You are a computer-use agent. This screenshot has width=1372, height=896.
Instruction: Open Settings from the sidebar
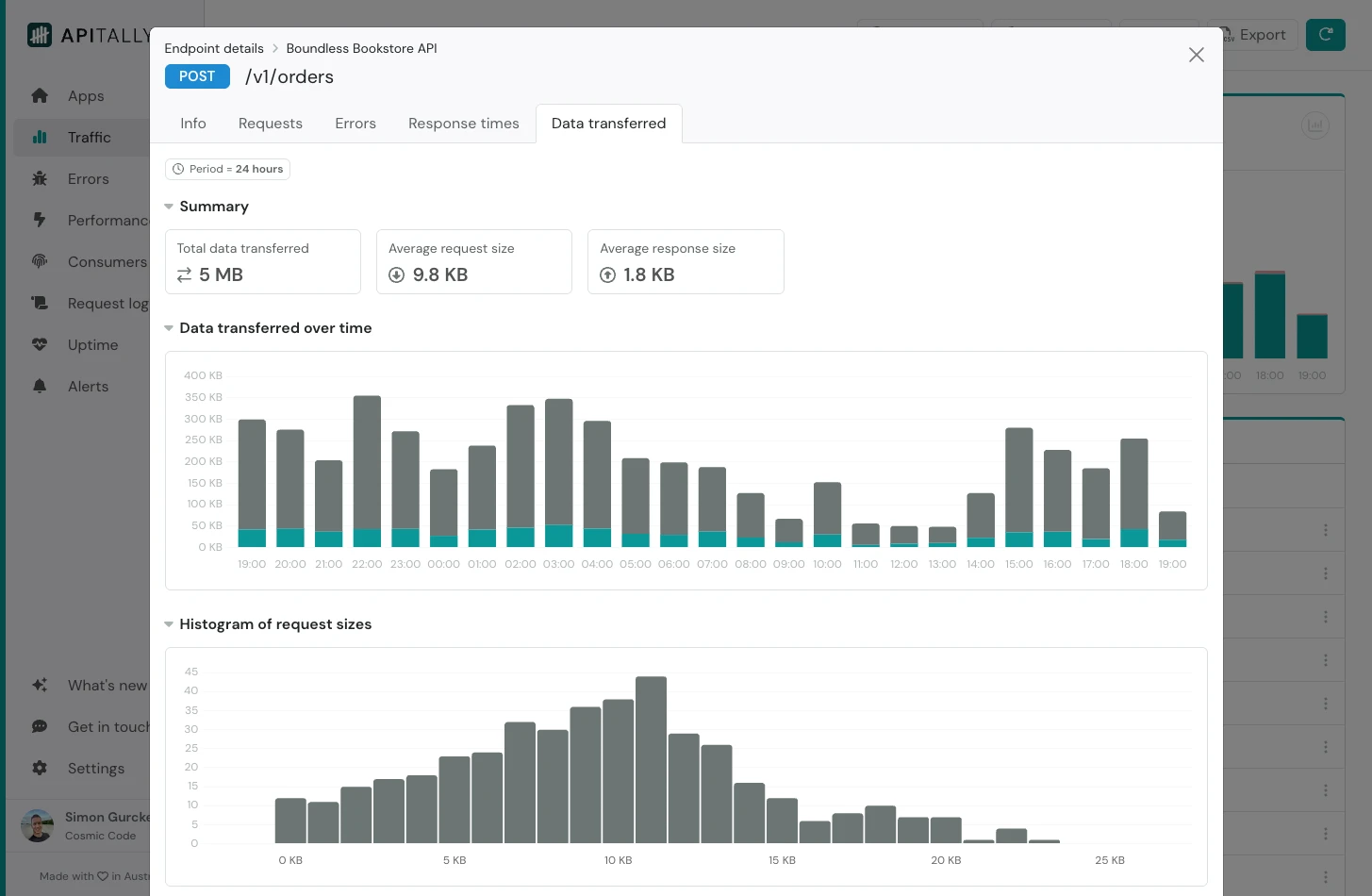coord(40,768)
